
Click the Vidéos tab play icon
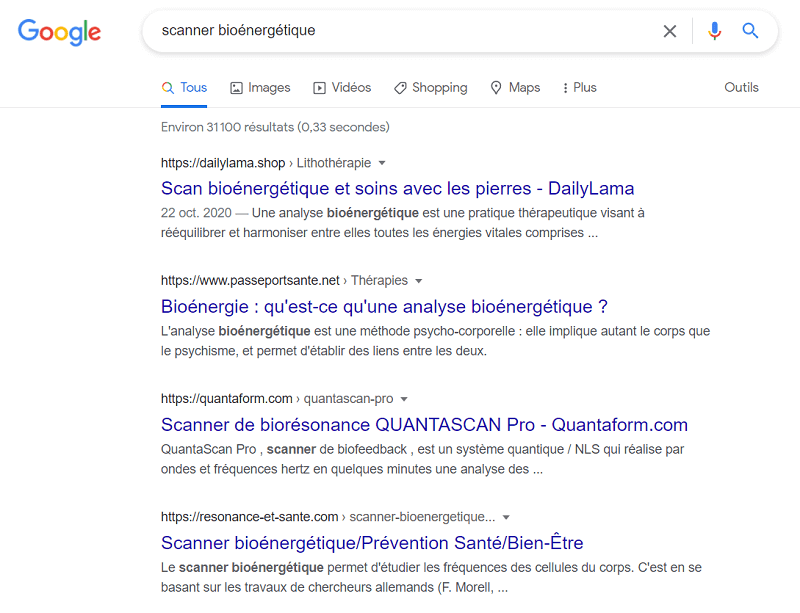click(x=319, y=88)
